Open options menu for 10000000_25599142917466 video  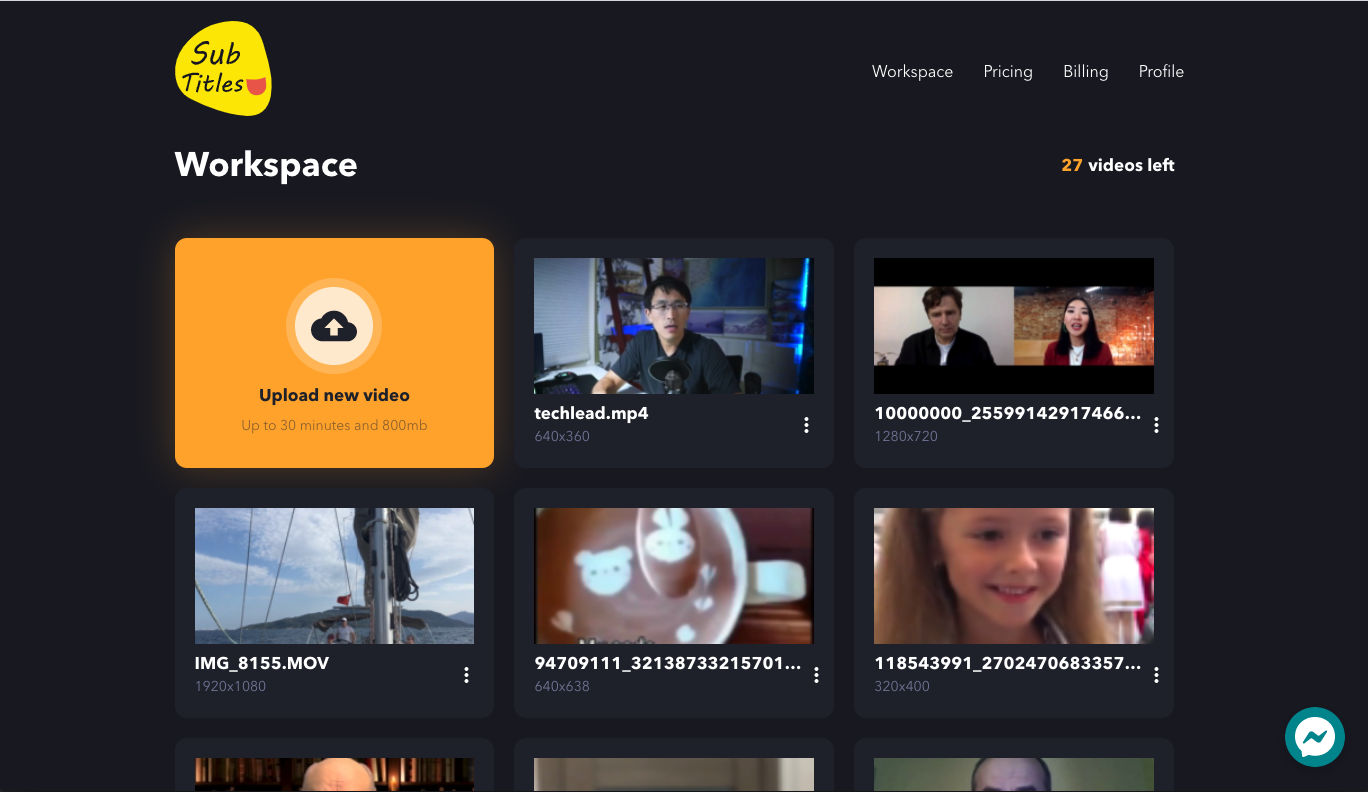[1156, 425]
